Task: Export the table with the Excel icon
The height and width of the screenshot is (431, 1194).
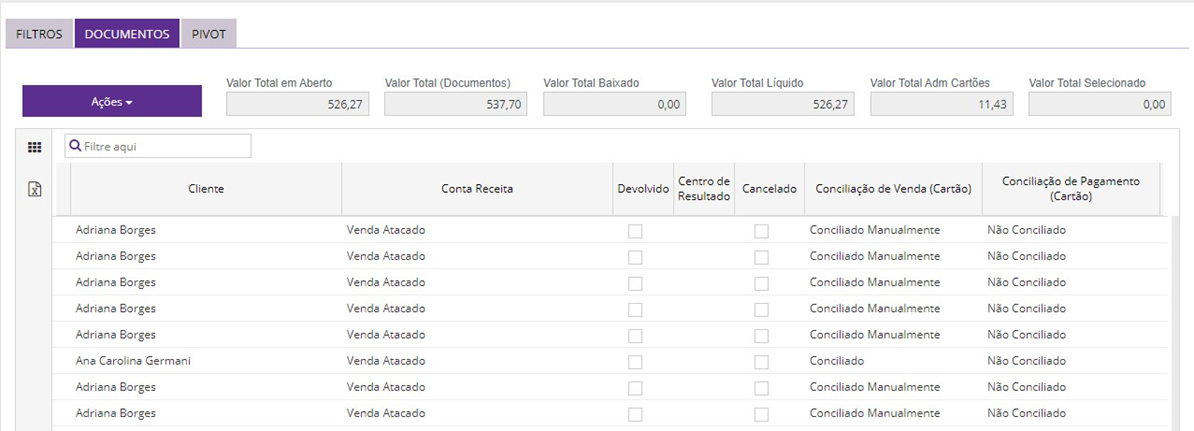Action: click(34, 189)
